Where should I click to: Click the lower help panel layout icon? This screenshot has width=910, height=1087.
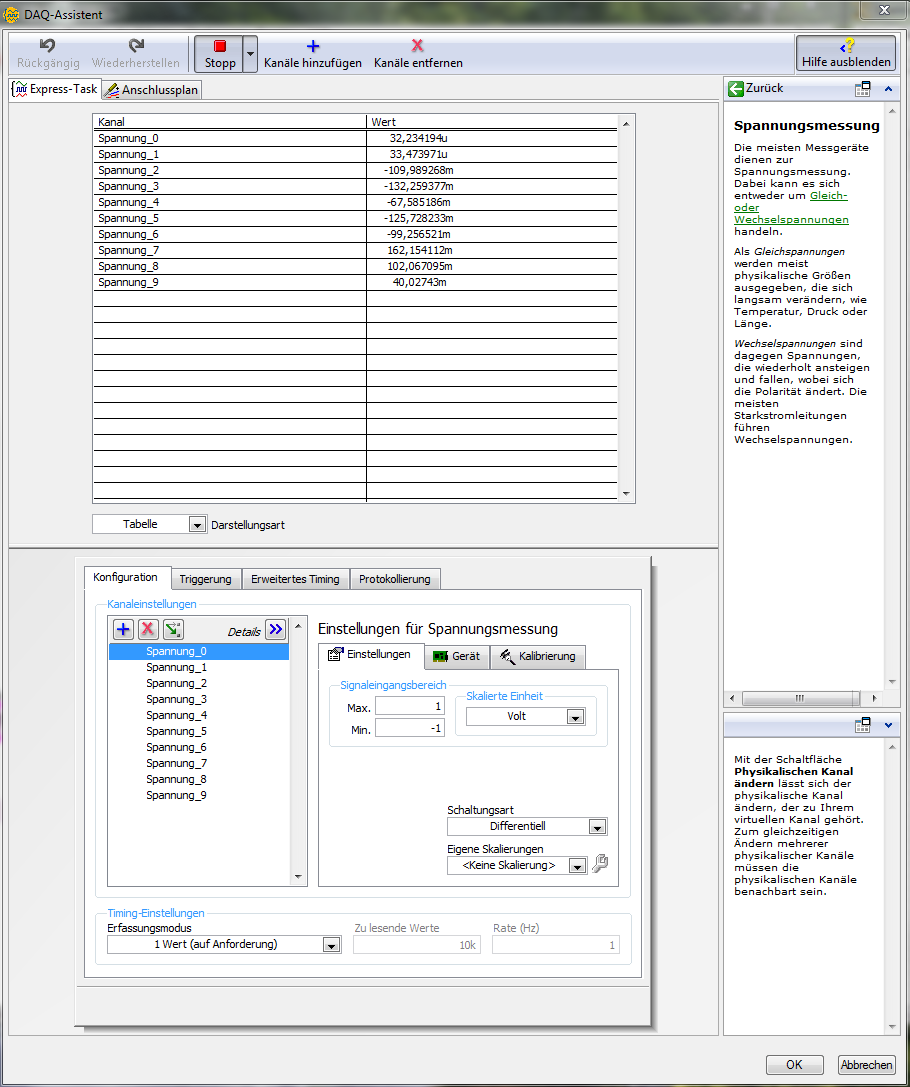point(862,725)
